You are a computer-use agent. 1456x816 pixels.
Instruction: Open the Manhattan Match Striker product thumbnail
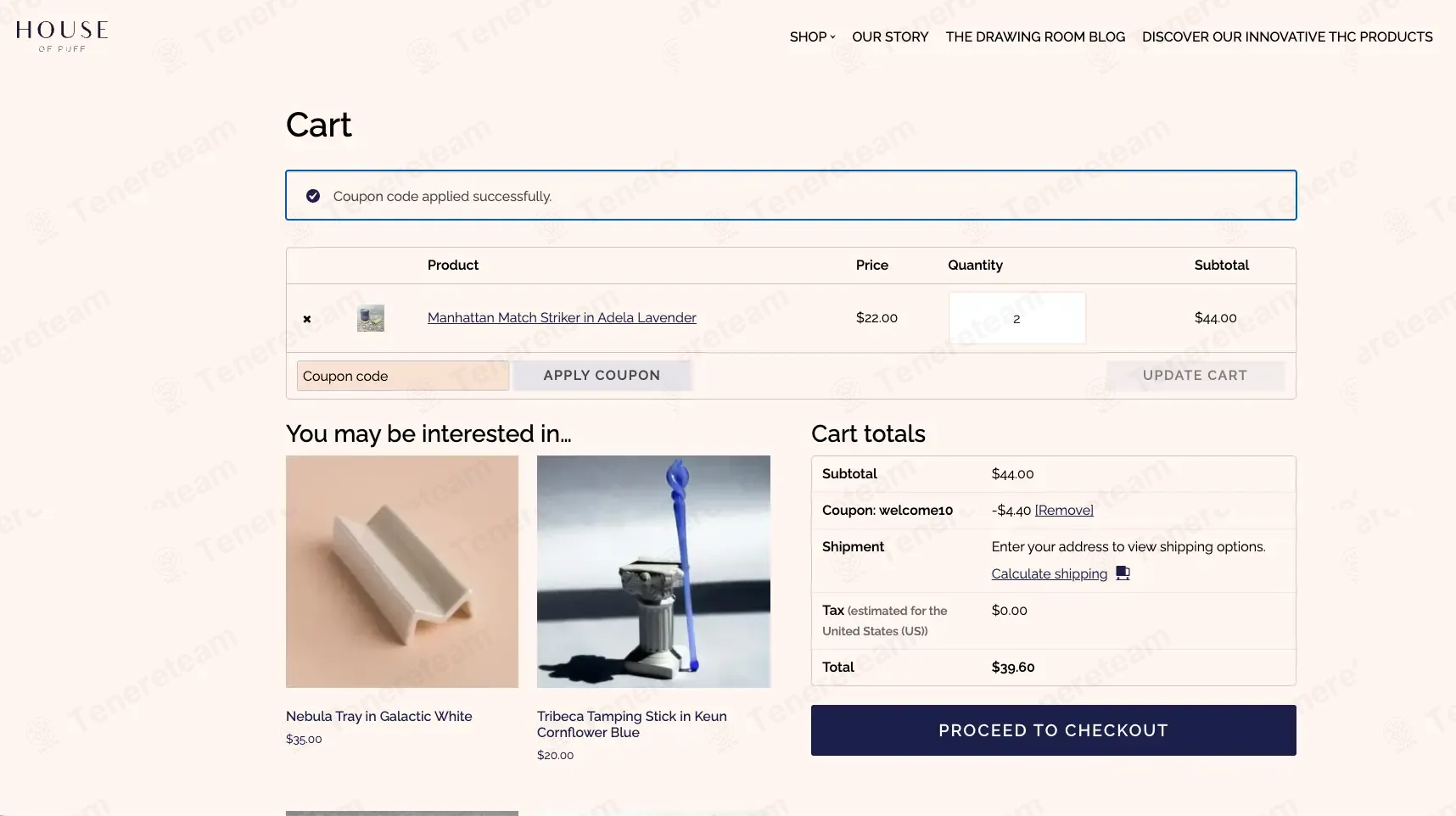371,318
